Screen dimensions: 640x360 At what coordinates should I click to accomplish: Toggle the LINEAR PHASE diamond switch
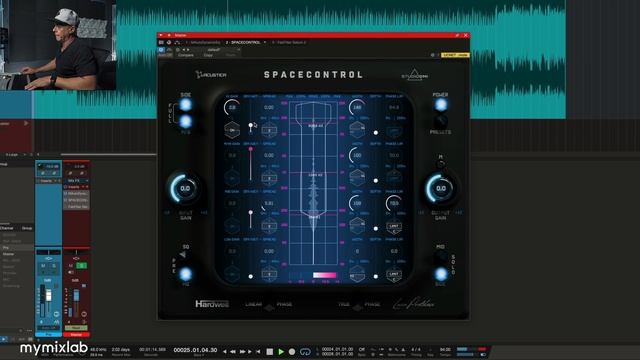pos(269,308)
